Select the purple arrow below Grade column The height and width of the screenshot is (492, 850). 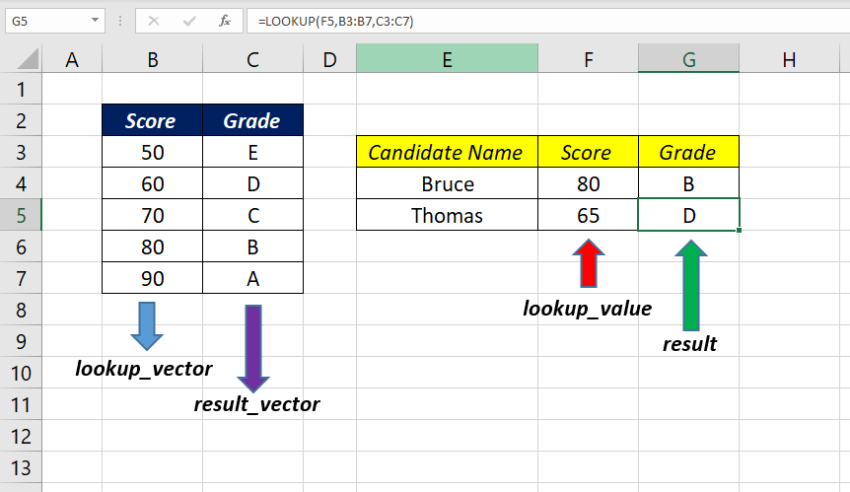[x=252, y=346]
